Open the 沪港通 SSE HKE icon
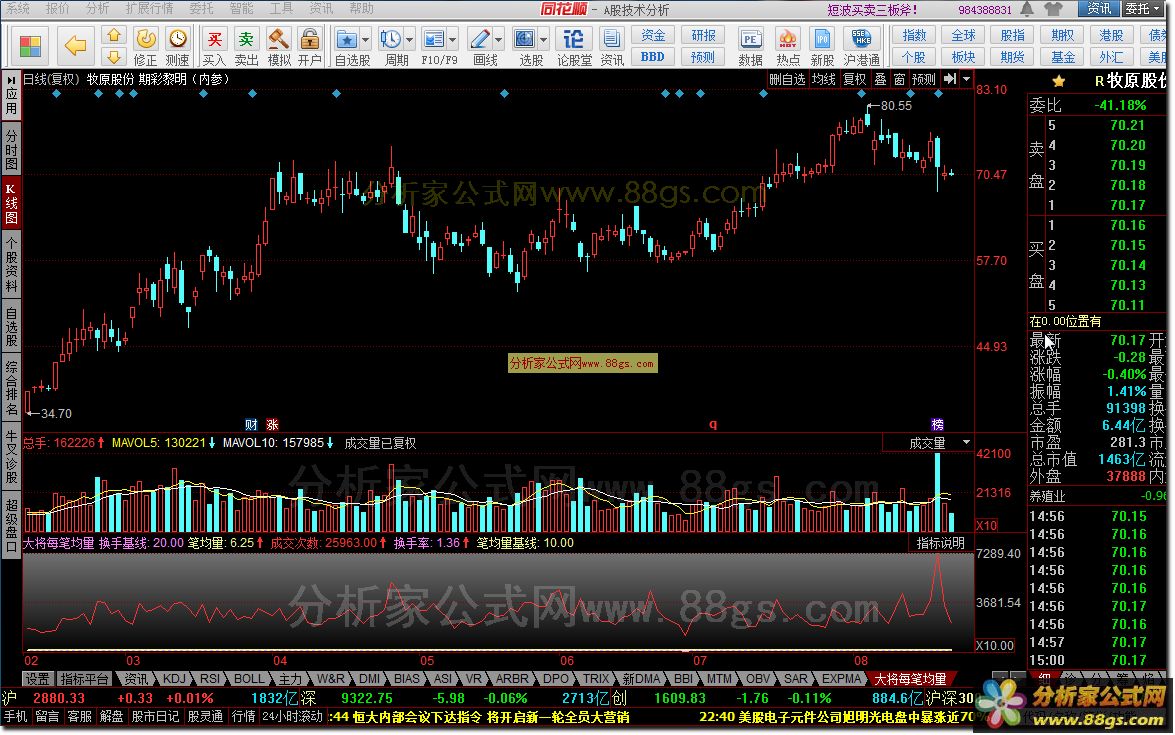 pyautogui.click(x=861, y=46)
